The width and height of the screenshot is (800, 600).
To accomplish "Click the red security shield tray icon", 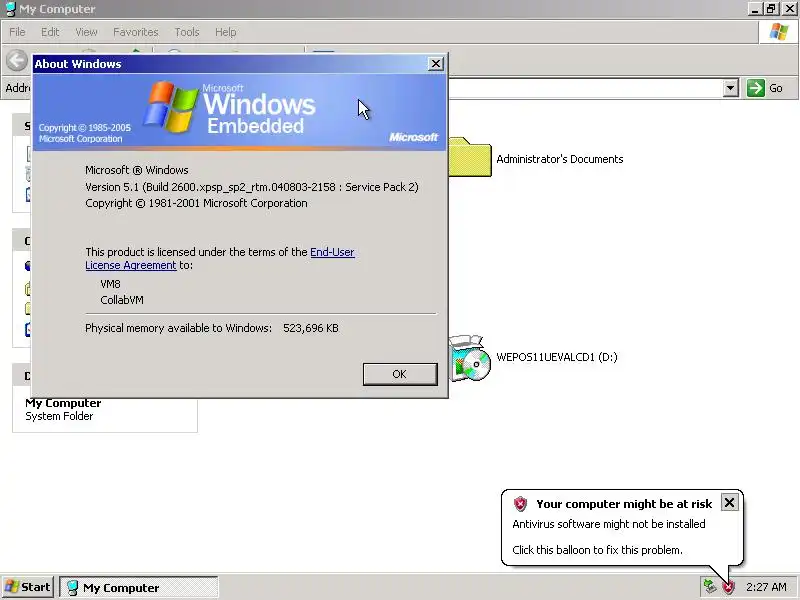I will [728, 587].
